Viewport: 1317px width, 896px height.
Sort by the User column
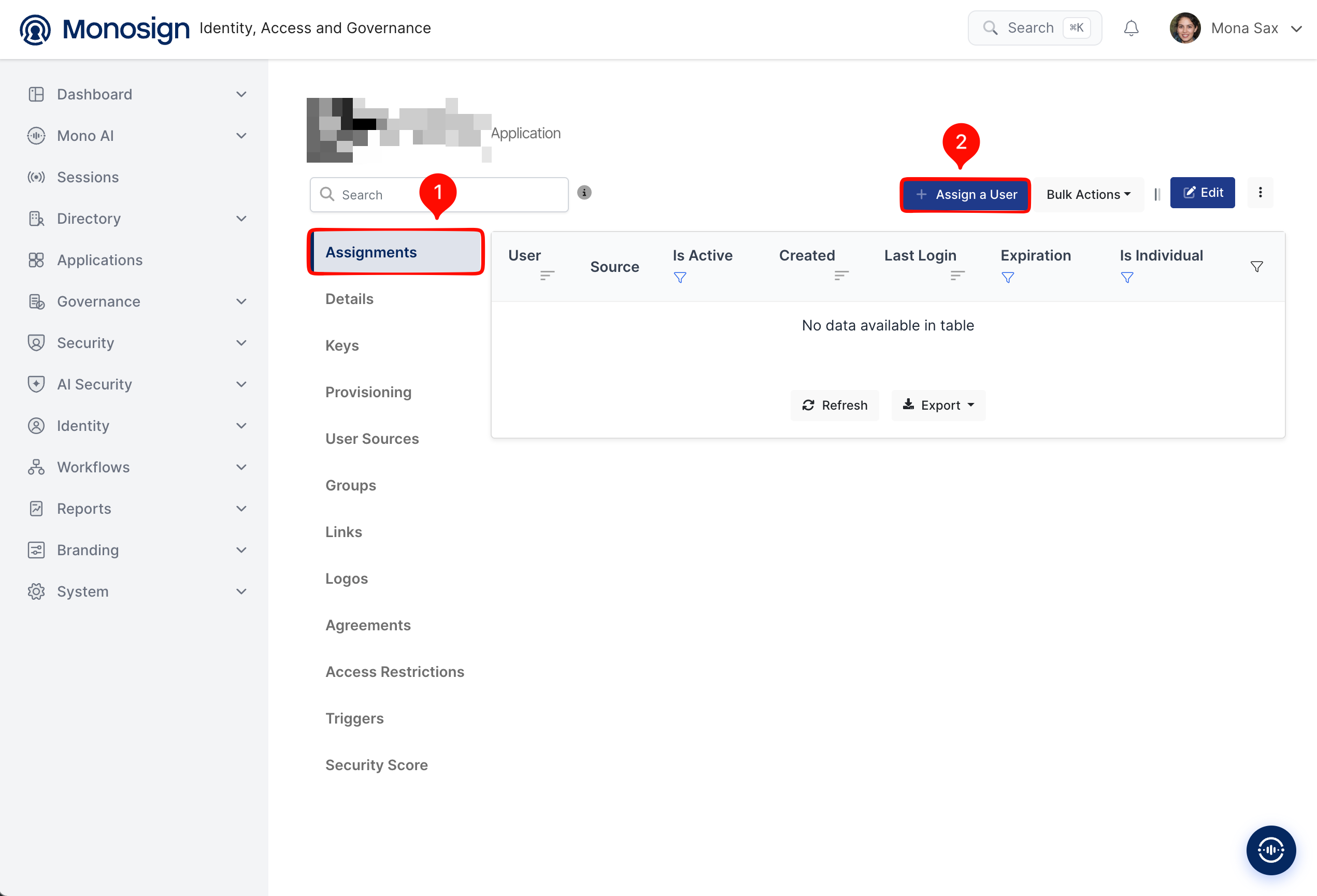click(x=547, y=275)
